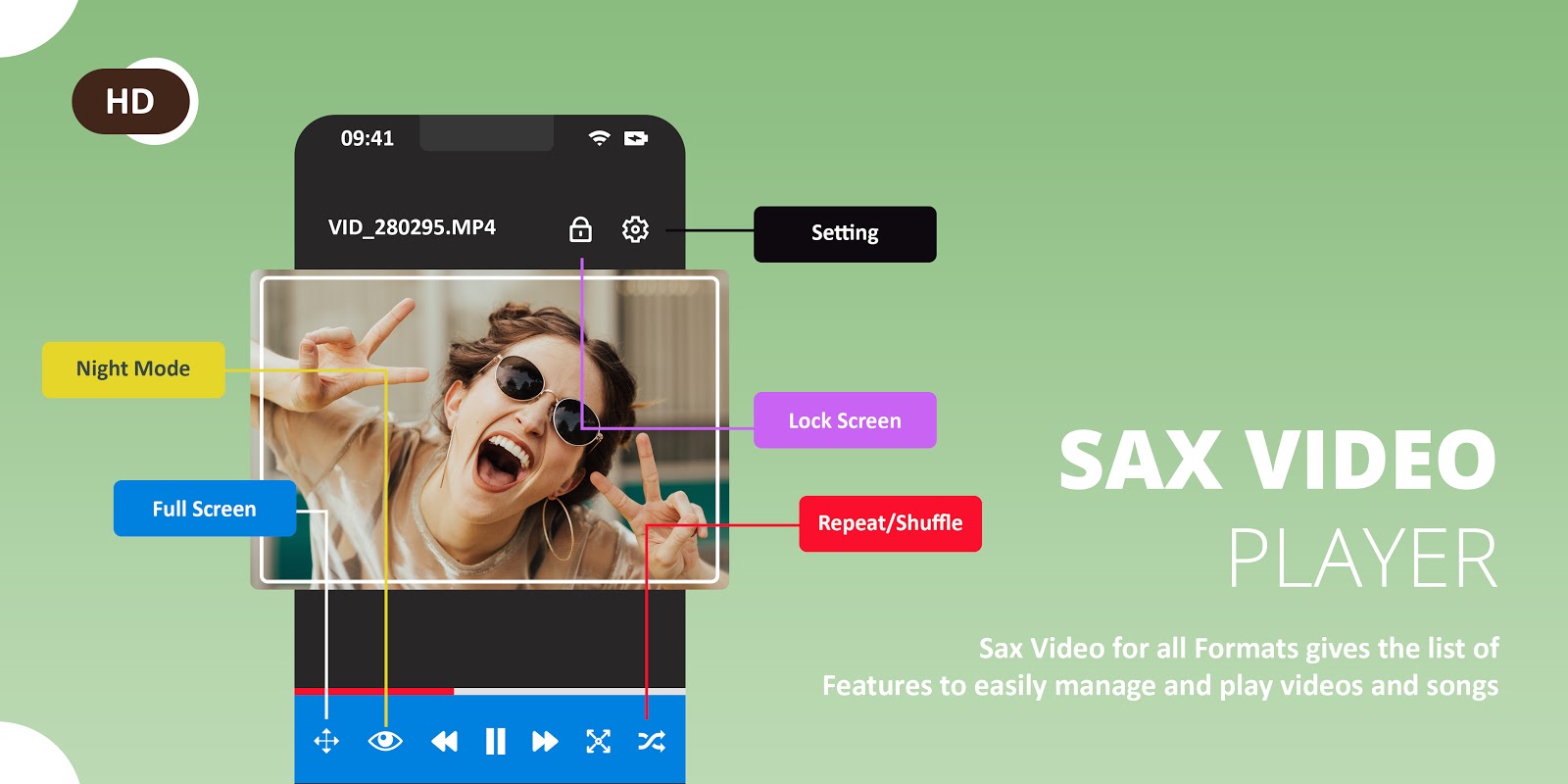Select the VID_280295.MP4 file title

tap(412, 227)
